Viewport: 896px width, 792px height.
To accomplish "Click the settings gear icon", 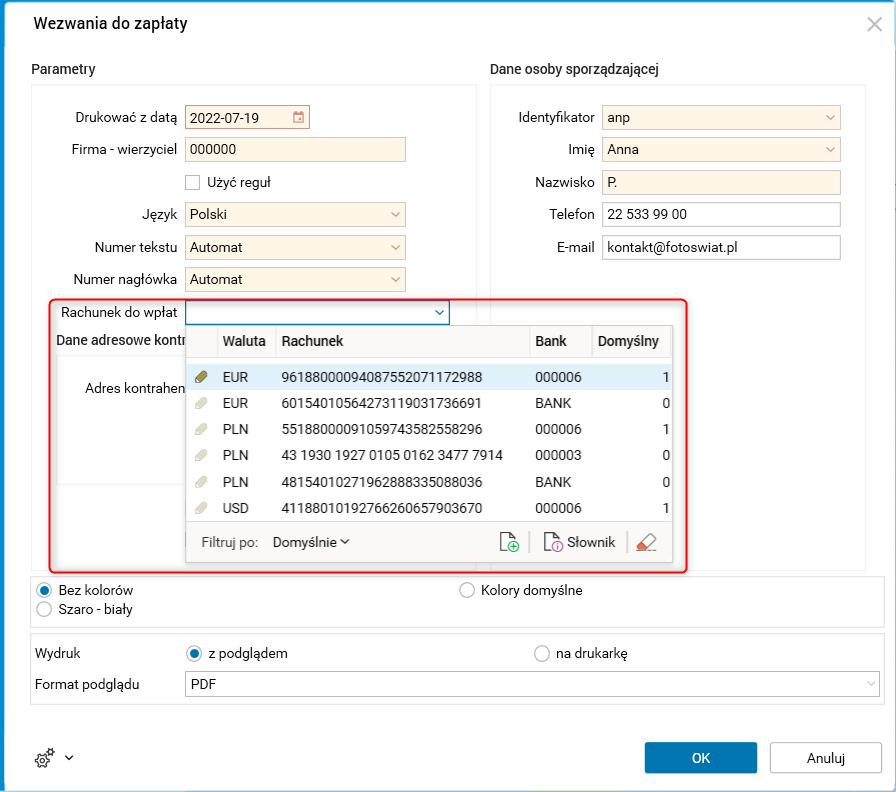I will 43,759.
